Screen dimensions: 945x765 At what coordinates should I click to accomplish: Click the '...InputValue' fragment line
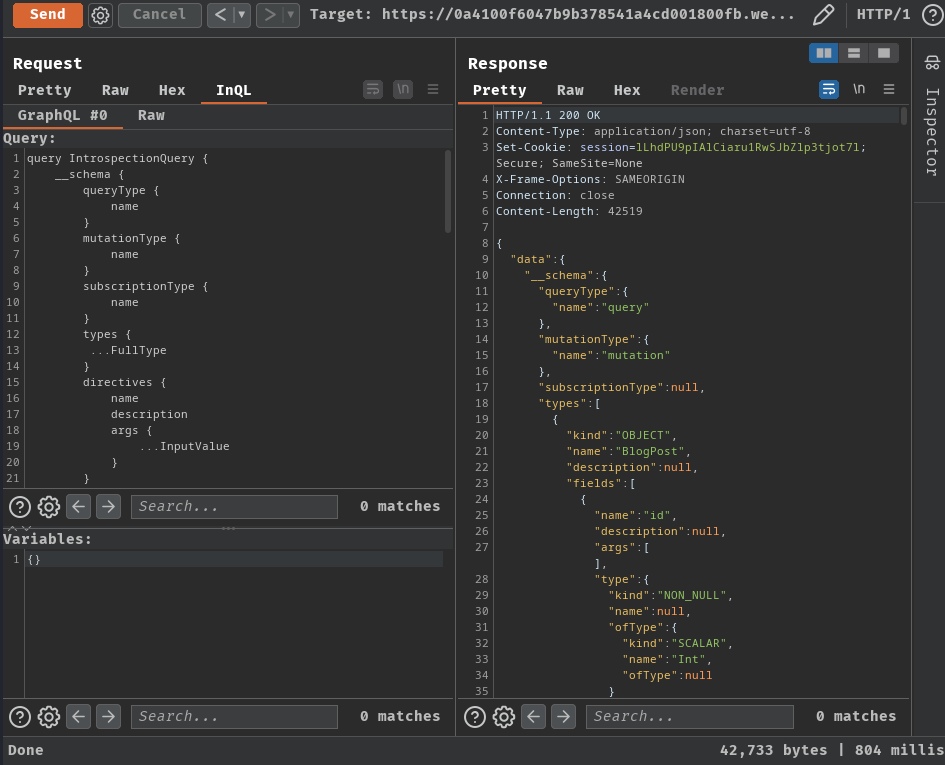185,447
